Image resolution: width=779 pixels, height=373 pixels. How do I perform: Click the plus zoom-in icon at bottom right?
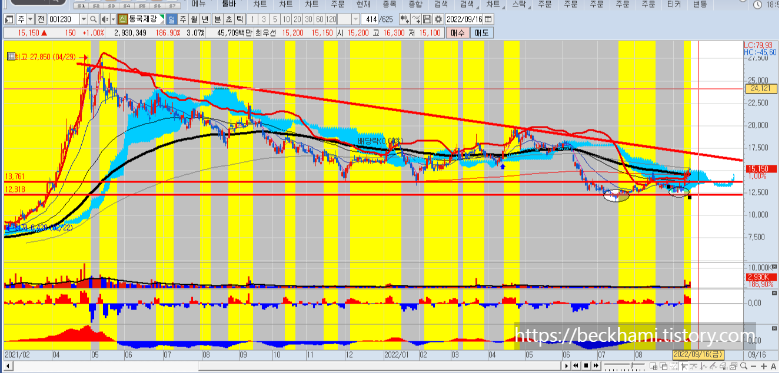click(764, 366)
